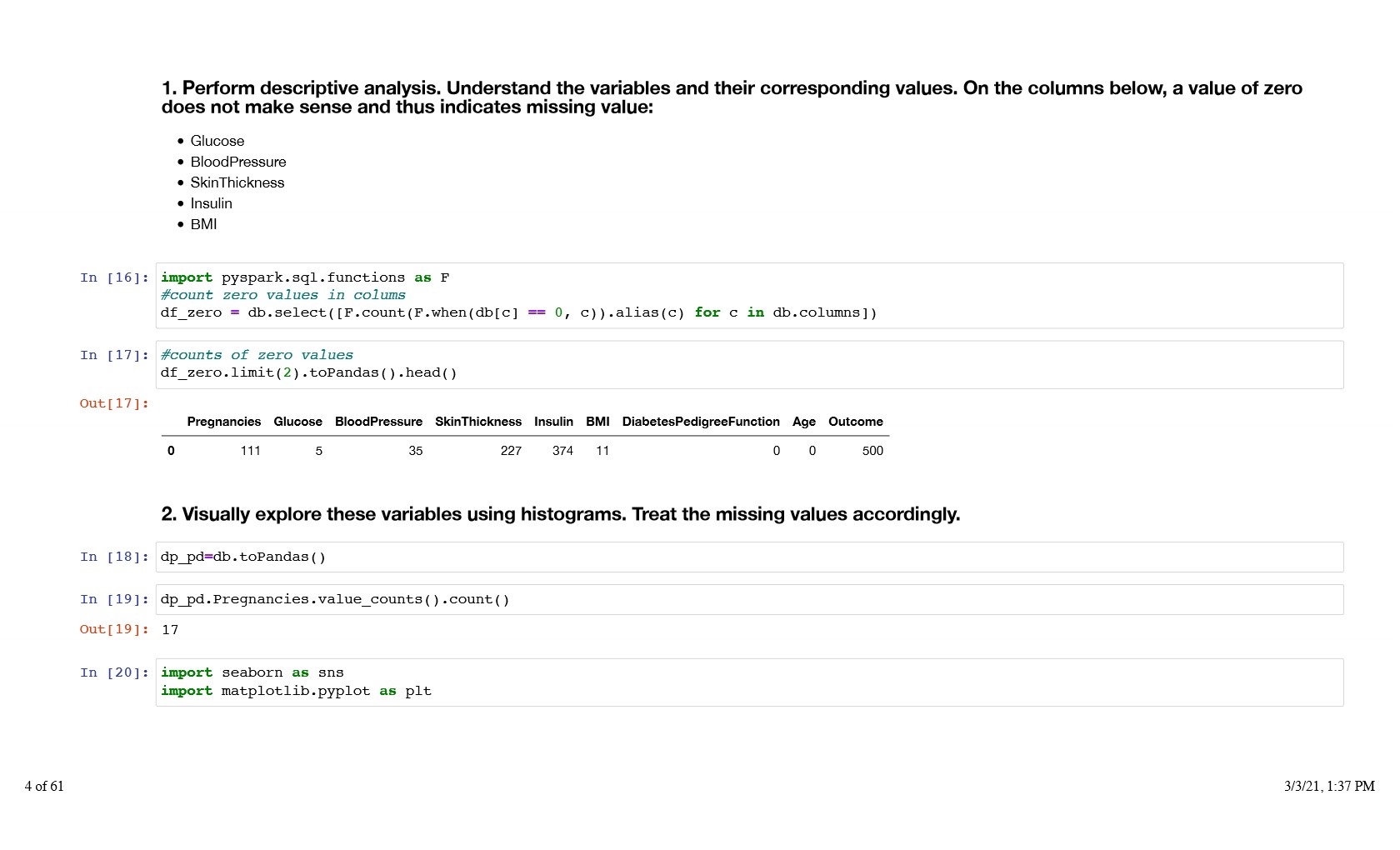Click the In [16] code cell importing pyspark functions

748,295
